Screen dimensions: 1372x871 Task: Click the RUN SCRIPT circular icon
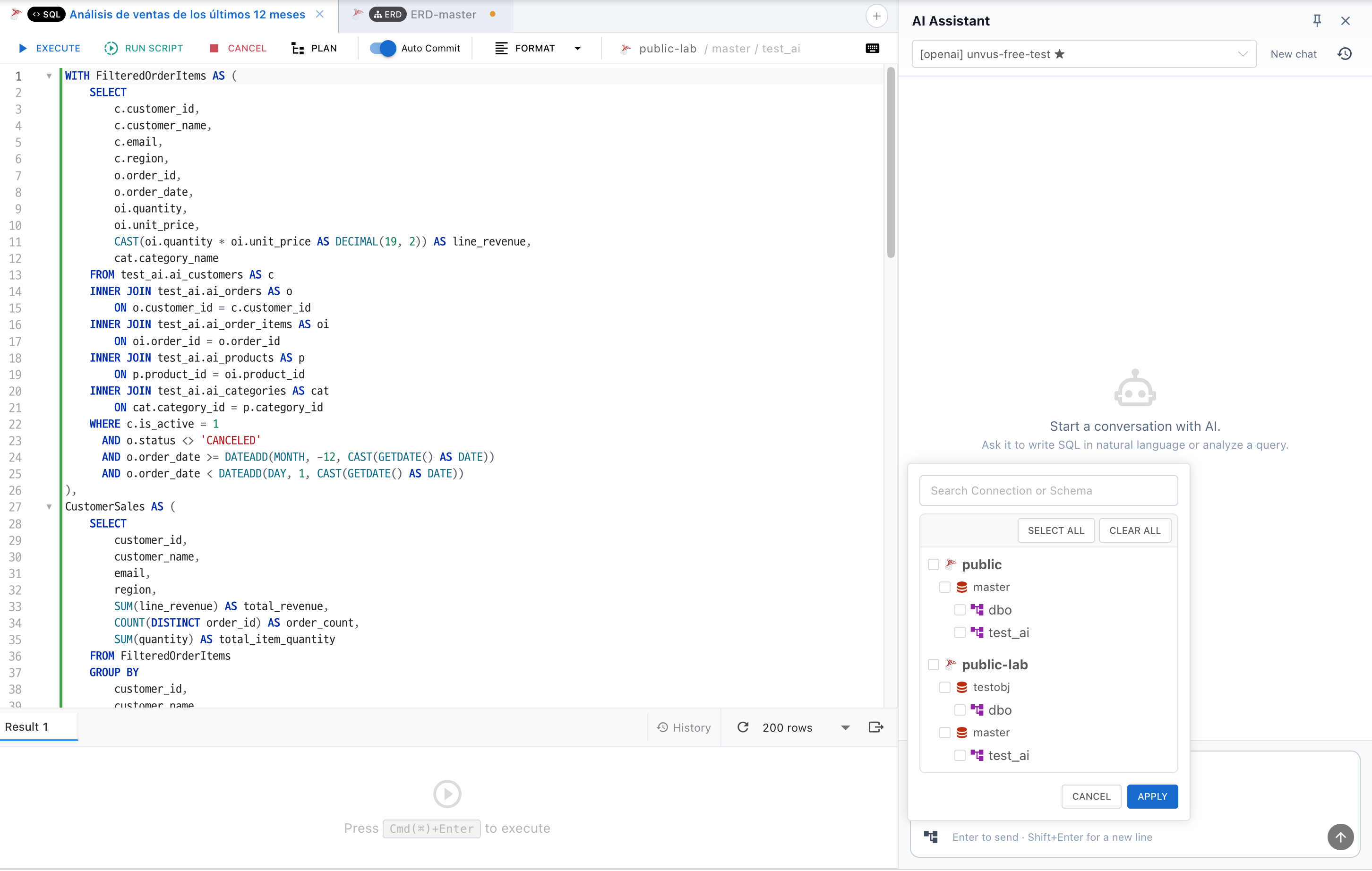[111, 49]
